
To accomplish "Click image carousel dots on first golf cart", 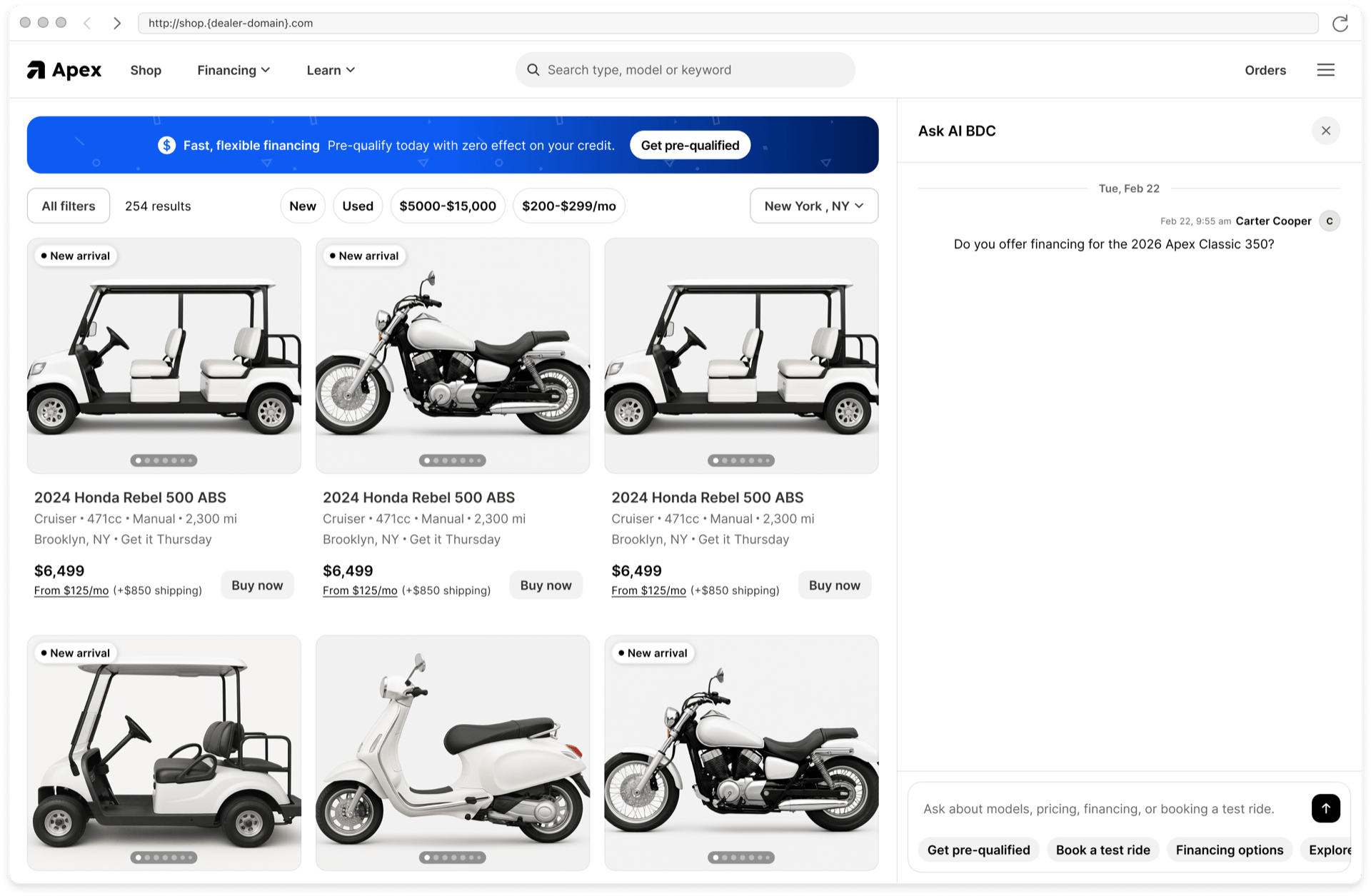I will 164,460.
